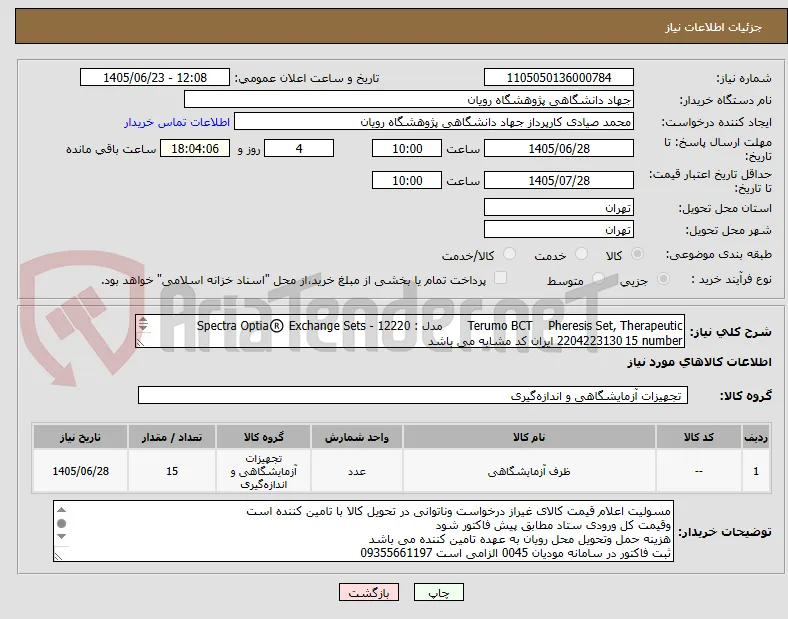
Task: Click the need number field 1105050136000784
Action: pos(558,77)
